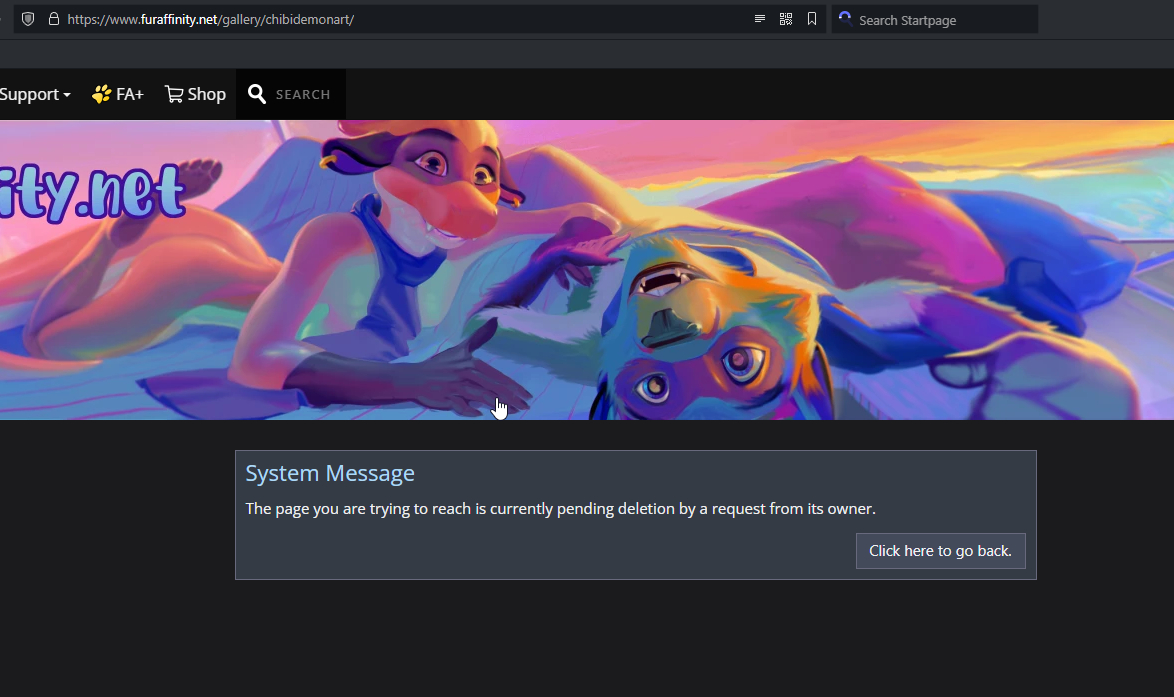1174x697 pixels.
Task: Click the shield tracking protection icon
Action: pyautogui.click(x=28, y=19)
